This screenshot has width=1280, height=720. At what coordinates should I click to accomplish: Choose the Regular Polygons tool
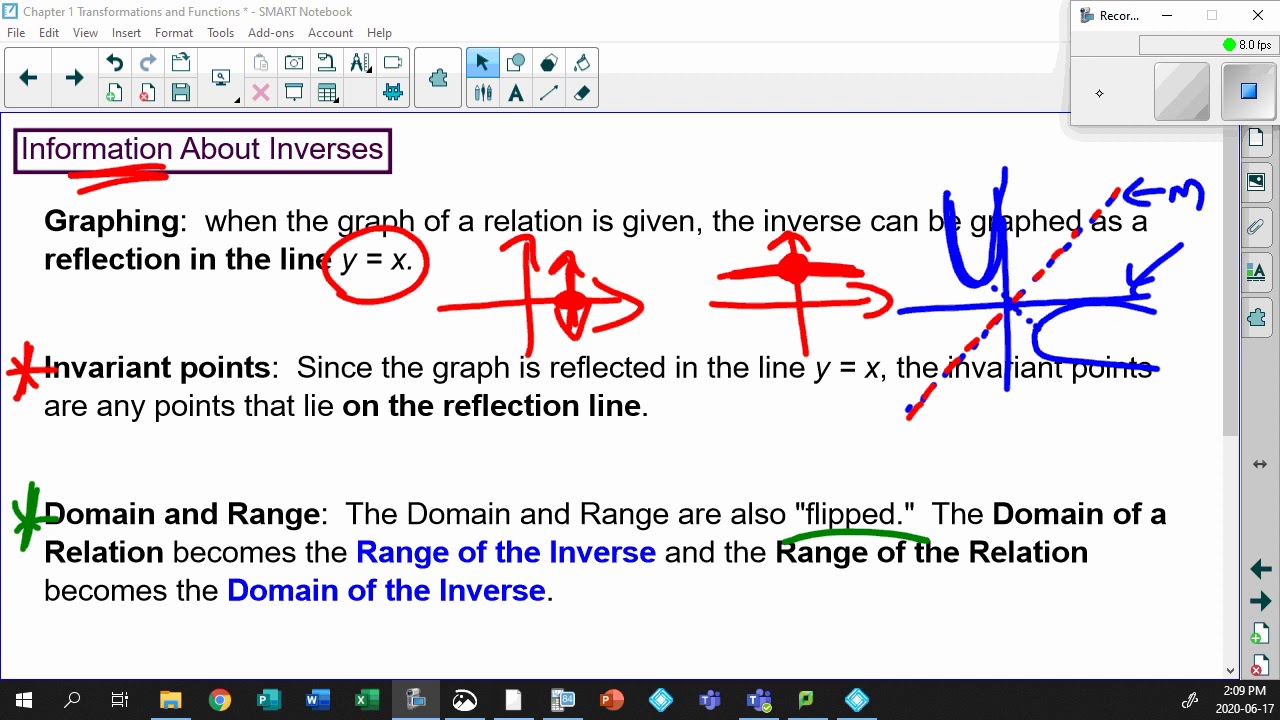point(549,63)
